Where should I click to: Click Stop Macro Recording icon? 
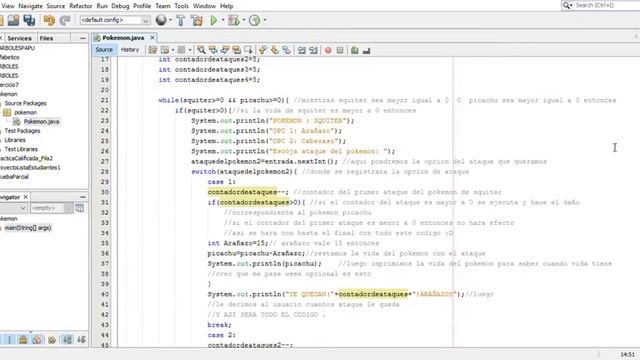(340, 50)
